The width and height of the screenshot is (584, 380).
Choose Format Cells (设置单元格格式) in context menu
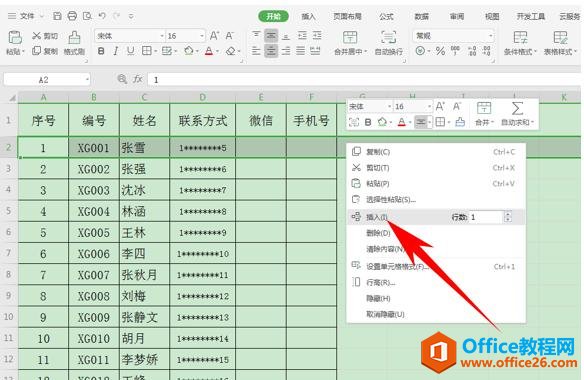coord(436,266)
